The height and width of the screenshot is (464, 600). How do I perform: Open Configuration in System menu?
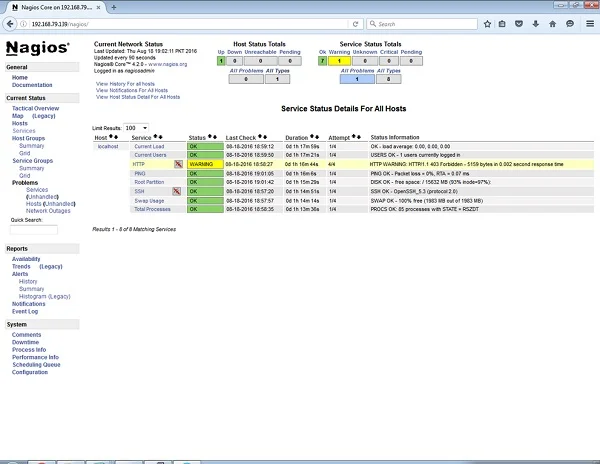click(30, 372)
